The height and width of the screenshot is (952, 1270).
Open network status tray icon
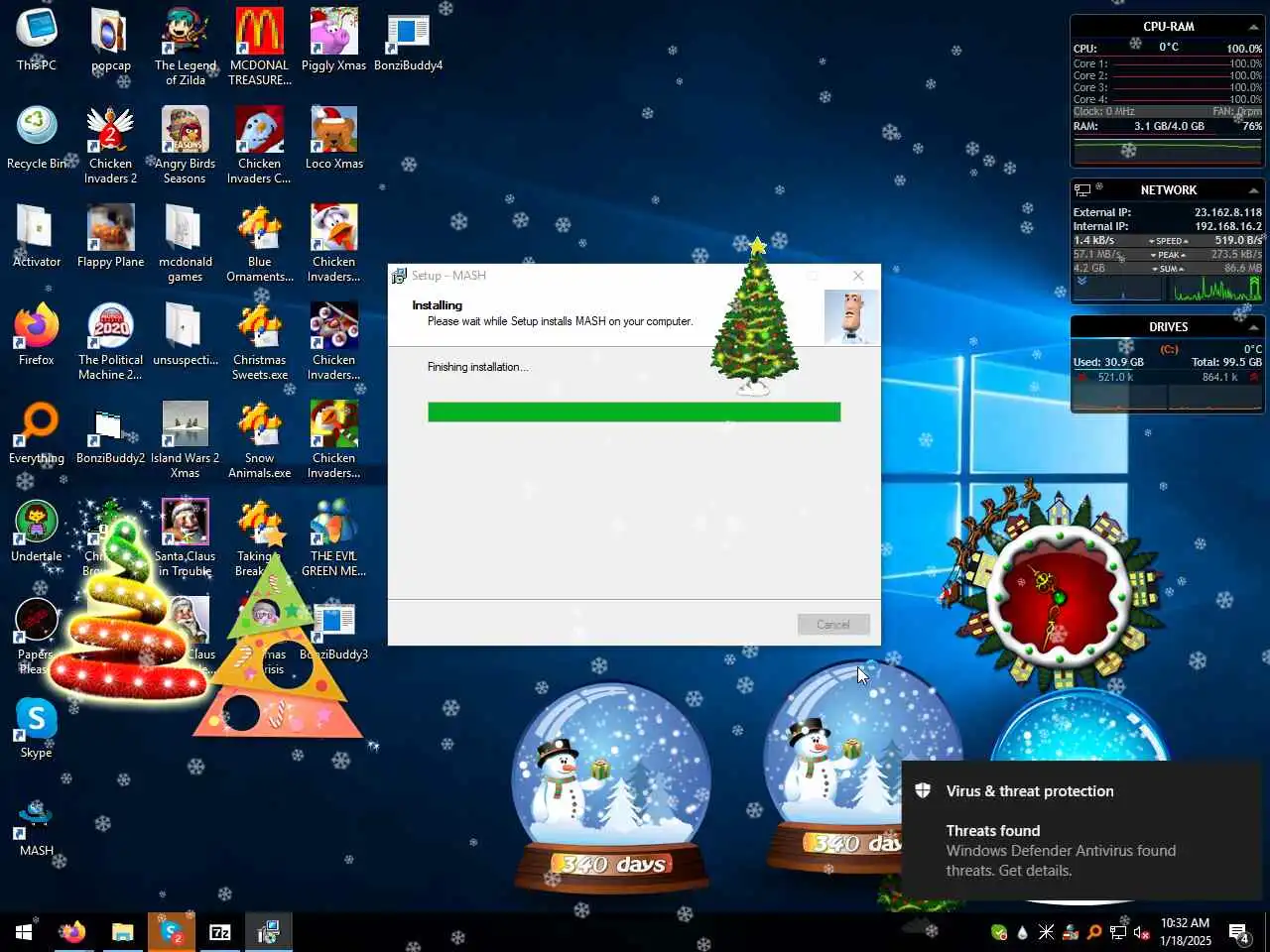1118,932
